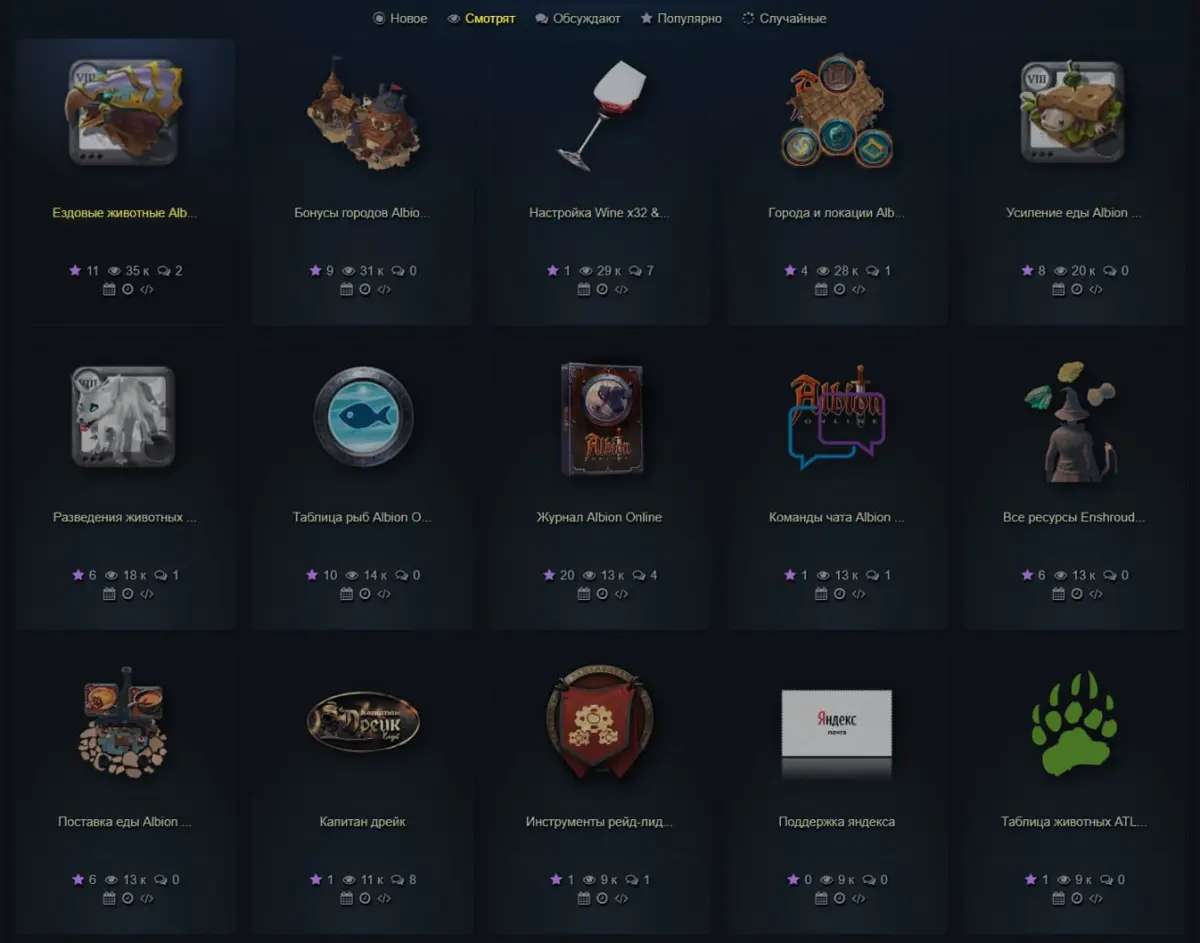Click the star rating icon of Бонусы городов
Viewport: 1200px width, 943px height.
tap(316, 270)
